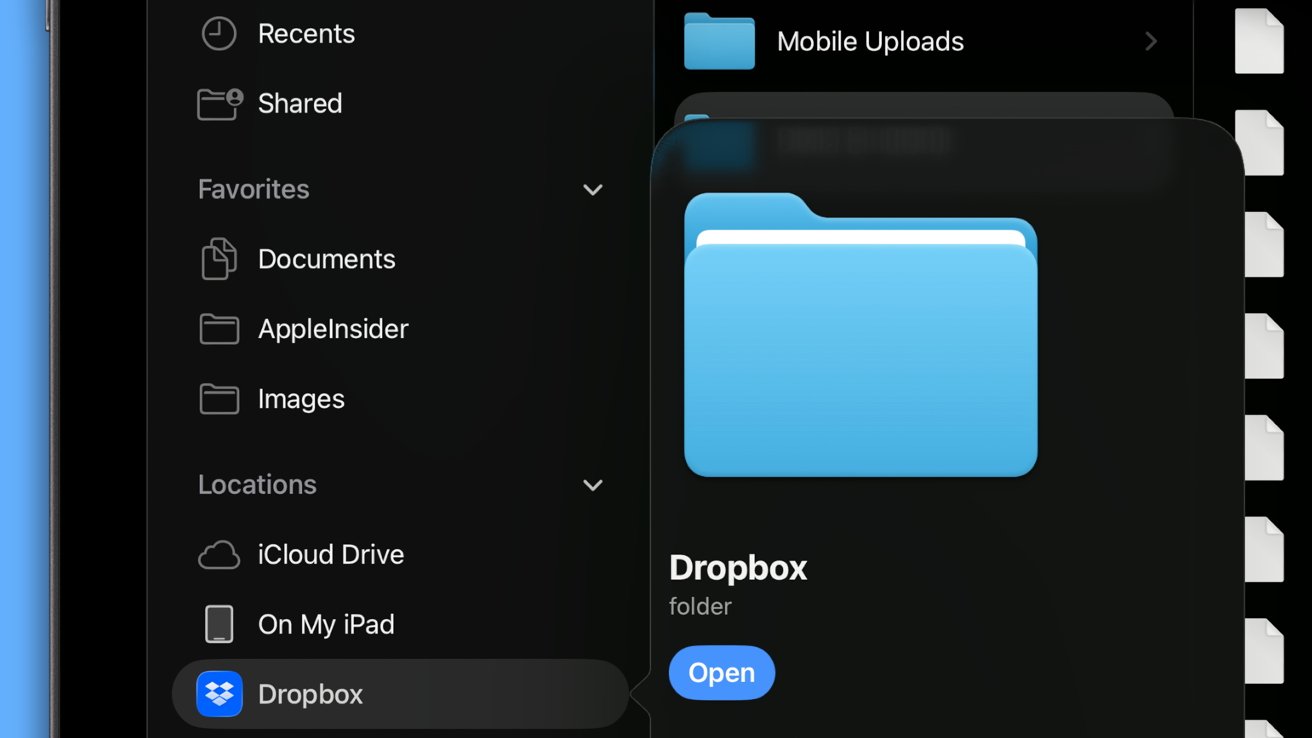Select the Favorites section header
The width and height of the screenshot is (1312, 738).
(x=253, y=190)
